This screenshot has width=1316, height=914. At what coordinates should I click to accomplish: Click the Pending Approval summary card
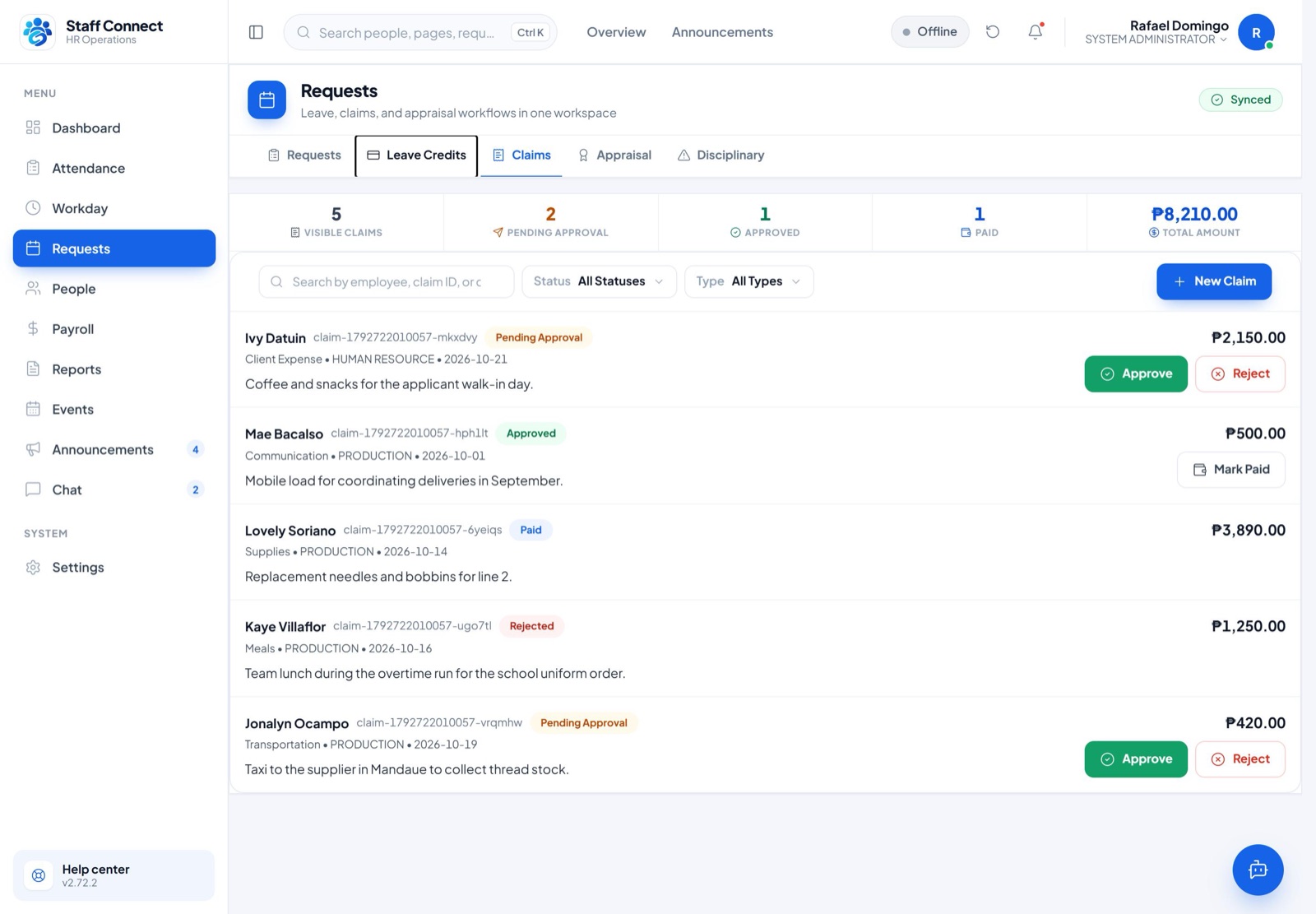click(x=550, y=222)
